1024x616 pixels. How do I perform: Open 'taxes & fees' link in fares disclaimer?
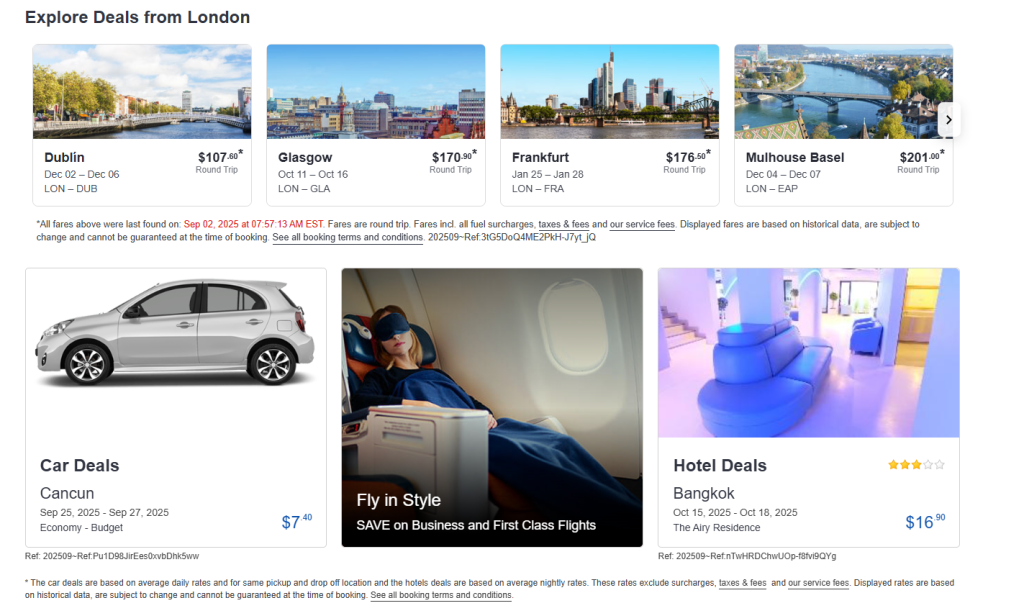(x=564, y=224)
